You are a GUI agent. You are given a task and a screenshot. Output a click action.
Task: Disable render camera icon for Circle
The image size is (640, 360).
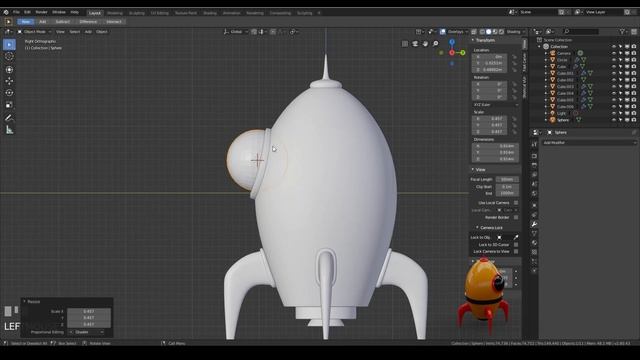634,60
